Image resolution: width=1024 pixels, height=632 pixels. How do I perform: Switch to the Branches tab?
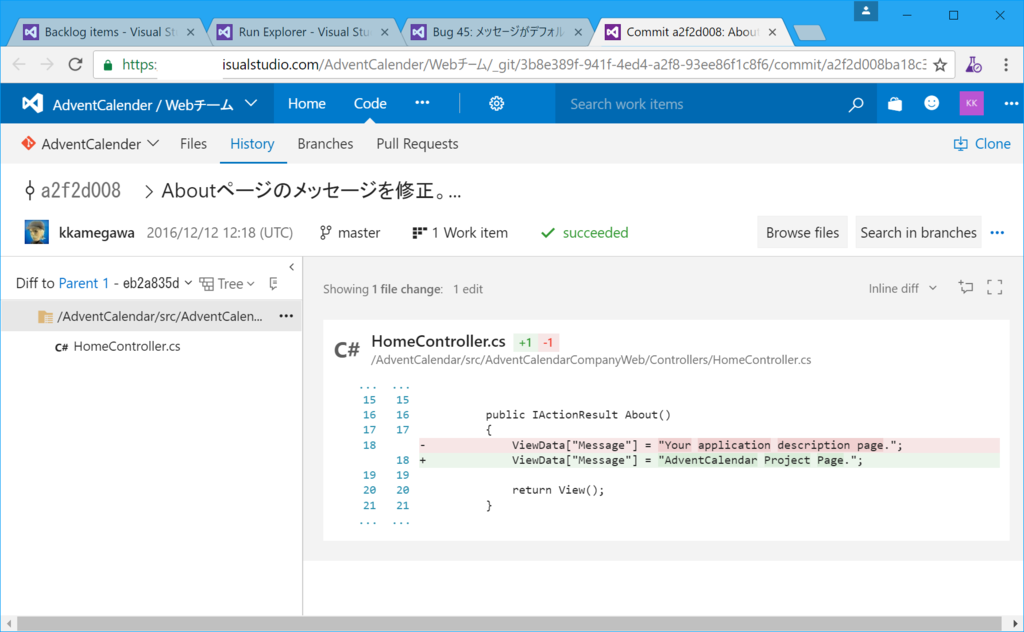click(x=325, y=144)
